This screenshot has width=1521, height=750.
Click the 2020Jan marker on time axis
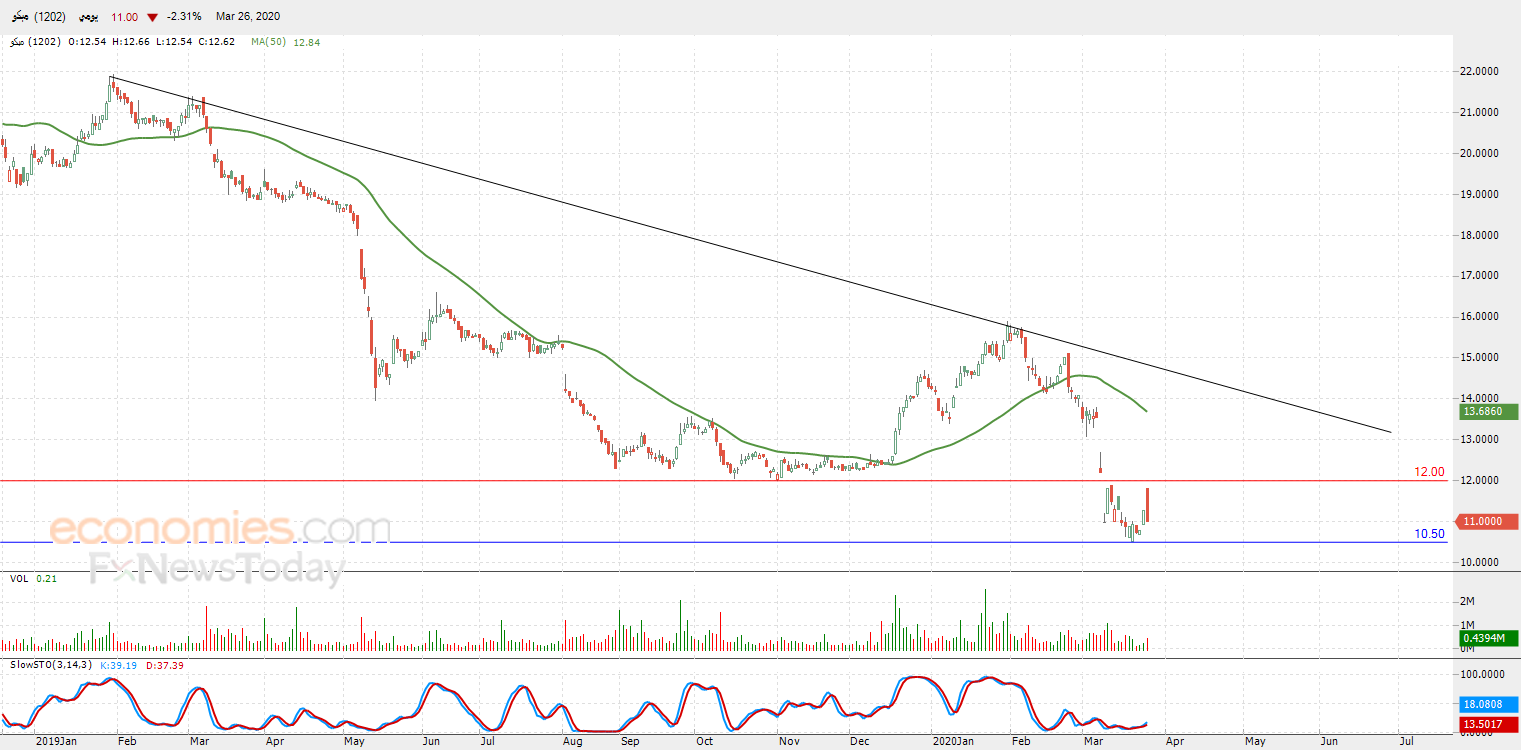coord(951,742)
